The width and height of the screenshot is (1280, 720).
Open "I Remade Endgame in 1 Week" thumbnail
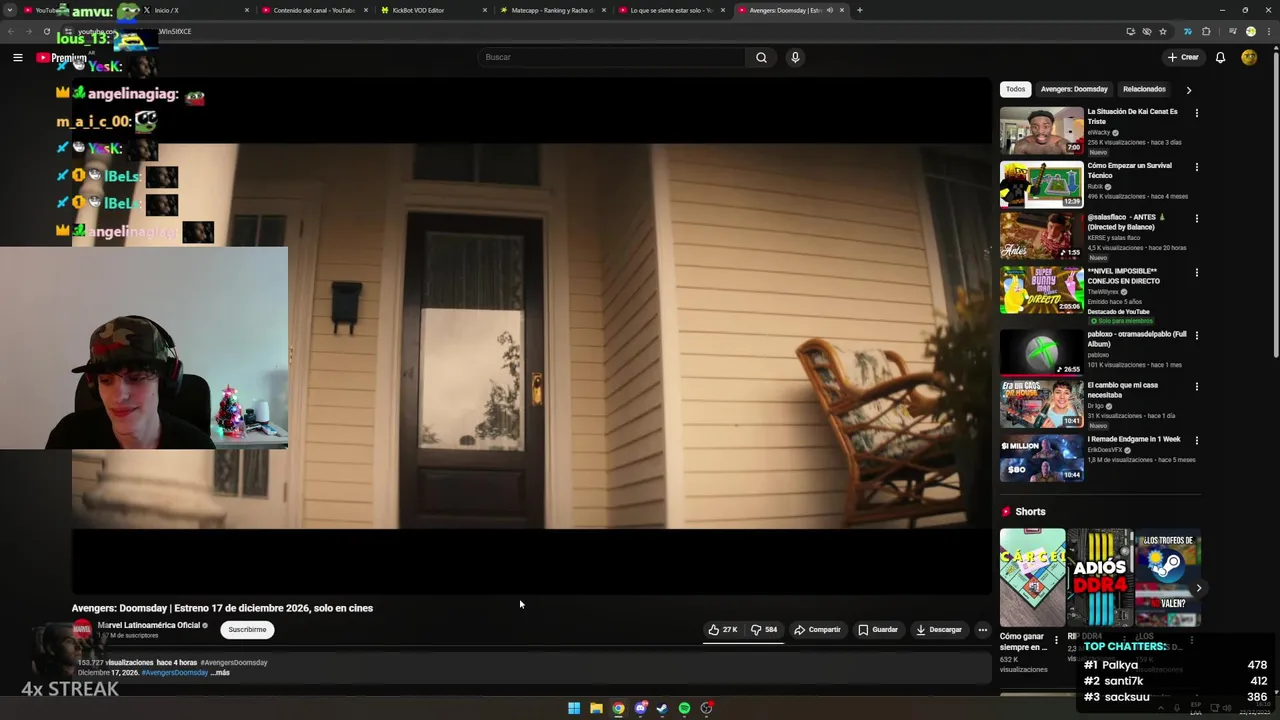click(1041, 457)
